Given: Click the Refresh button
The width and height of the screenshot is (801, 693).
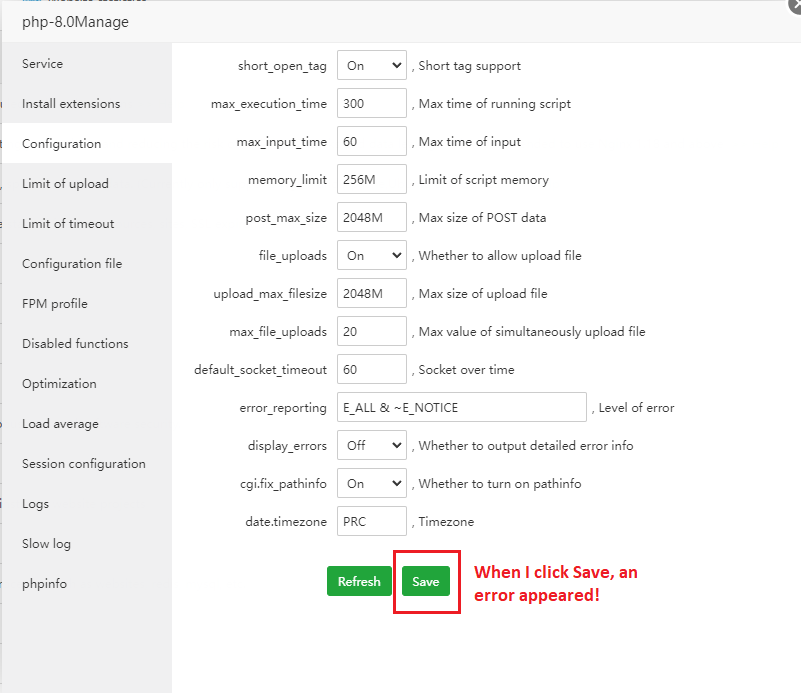Looking at the screenshot, I should [359, 581].
